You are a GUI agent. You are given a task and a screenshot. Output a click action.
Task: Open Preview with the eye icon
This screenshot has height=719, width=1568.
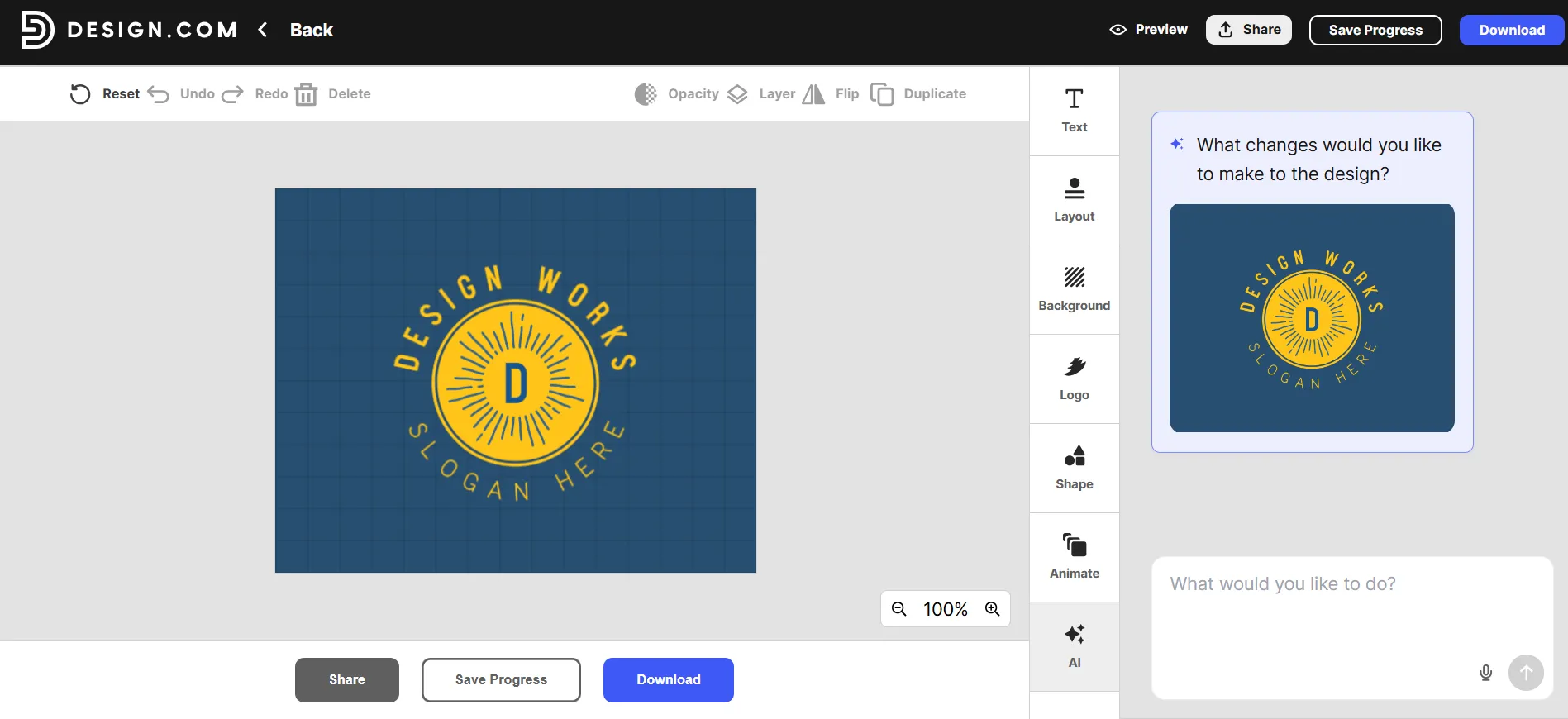1118,30
